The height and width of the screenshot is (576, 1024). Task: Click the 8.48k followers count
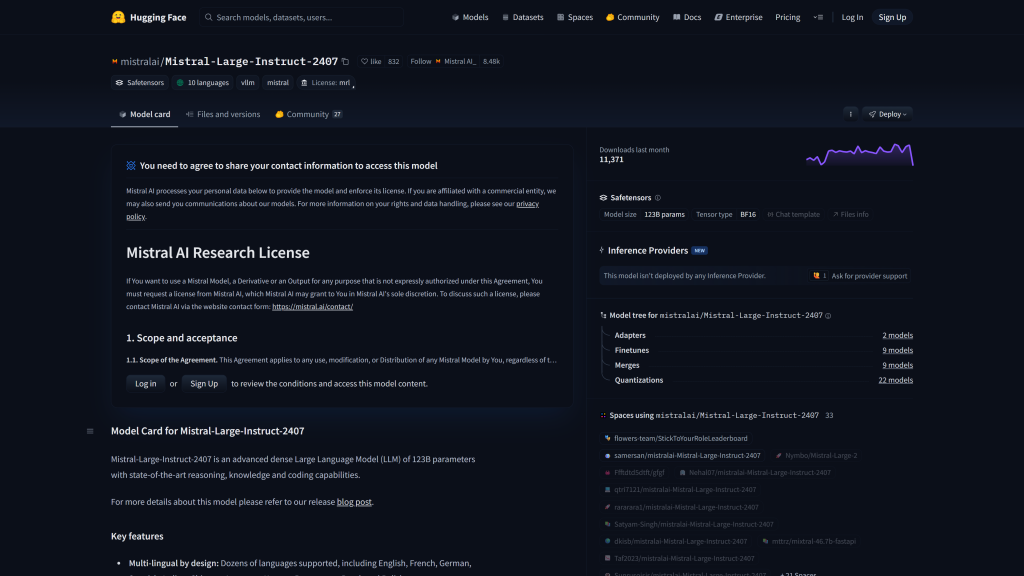[x=491, y=61]
